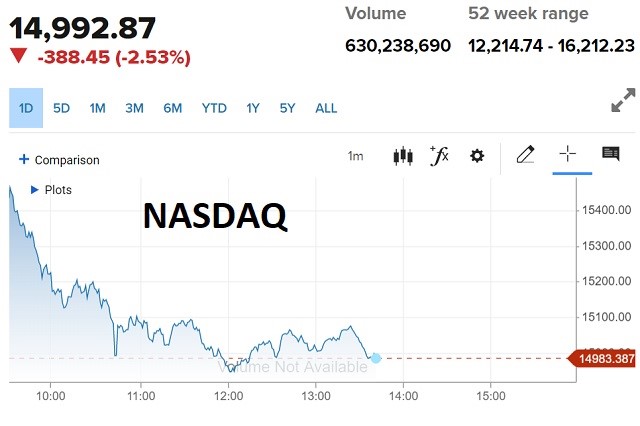Click the current price marker dot
This screenshot has width=640, height=426.
click(376, 357)
